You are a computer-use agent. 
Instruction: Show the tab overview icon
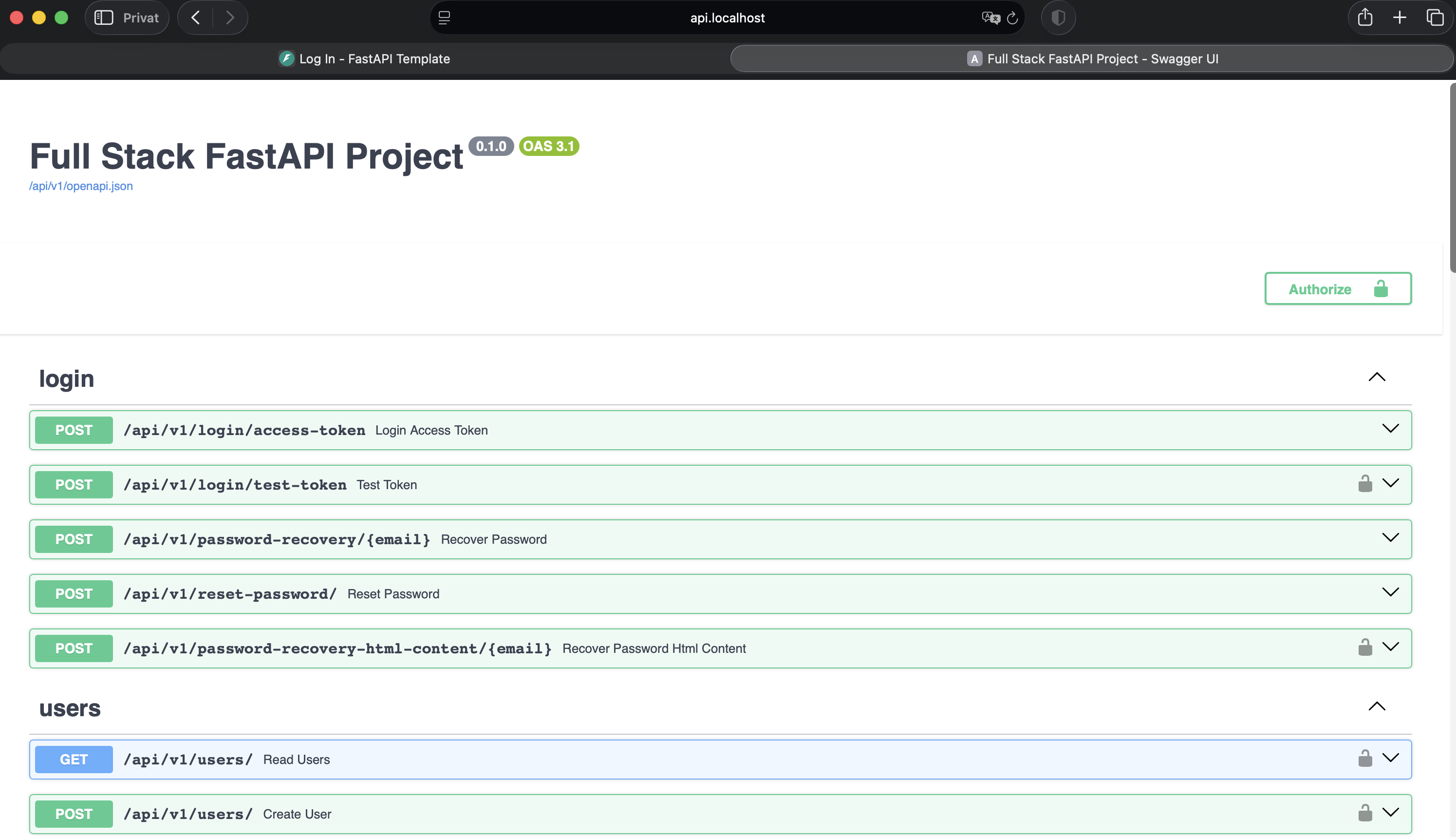[x=1435, y=18]
